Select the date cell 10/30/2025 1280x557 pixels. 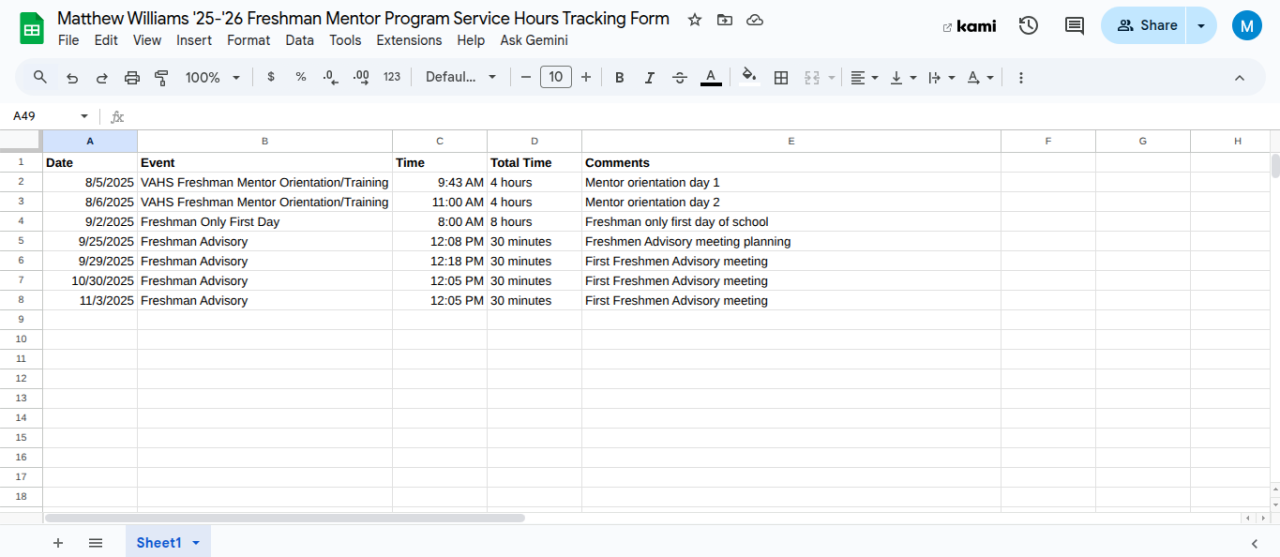(90, 281)
